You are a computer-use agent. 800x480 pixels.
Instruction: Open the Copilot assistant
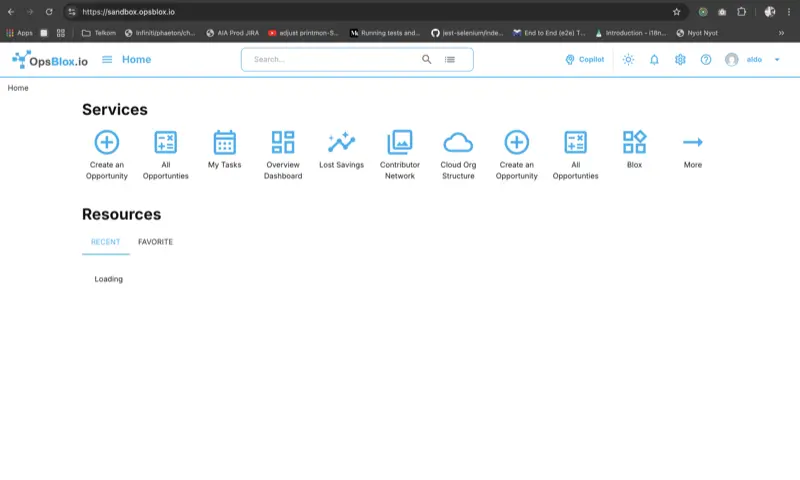point(584,60)
